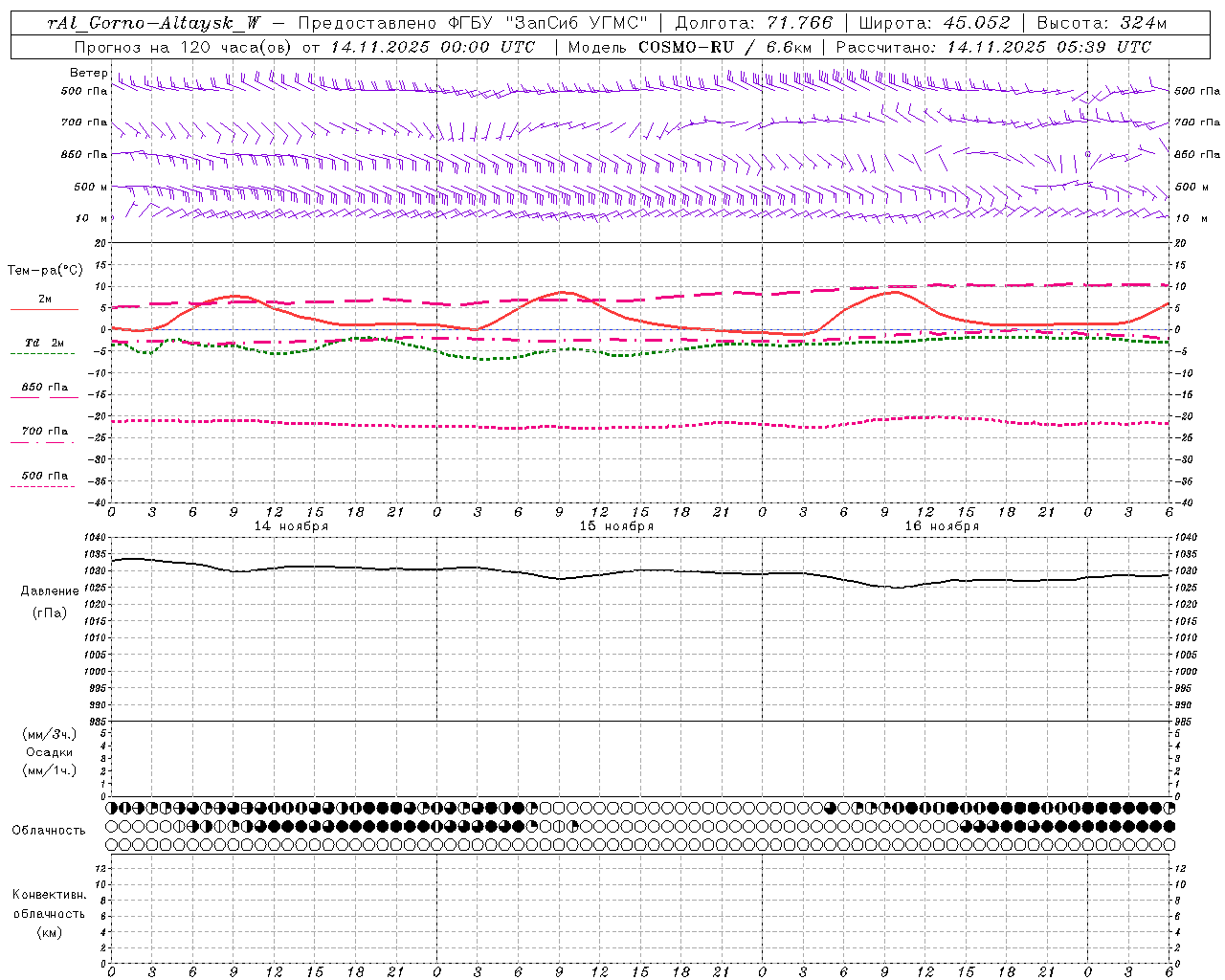
Task: Click the left 500 гПа wind level label
Action: [x=83, y=91]
